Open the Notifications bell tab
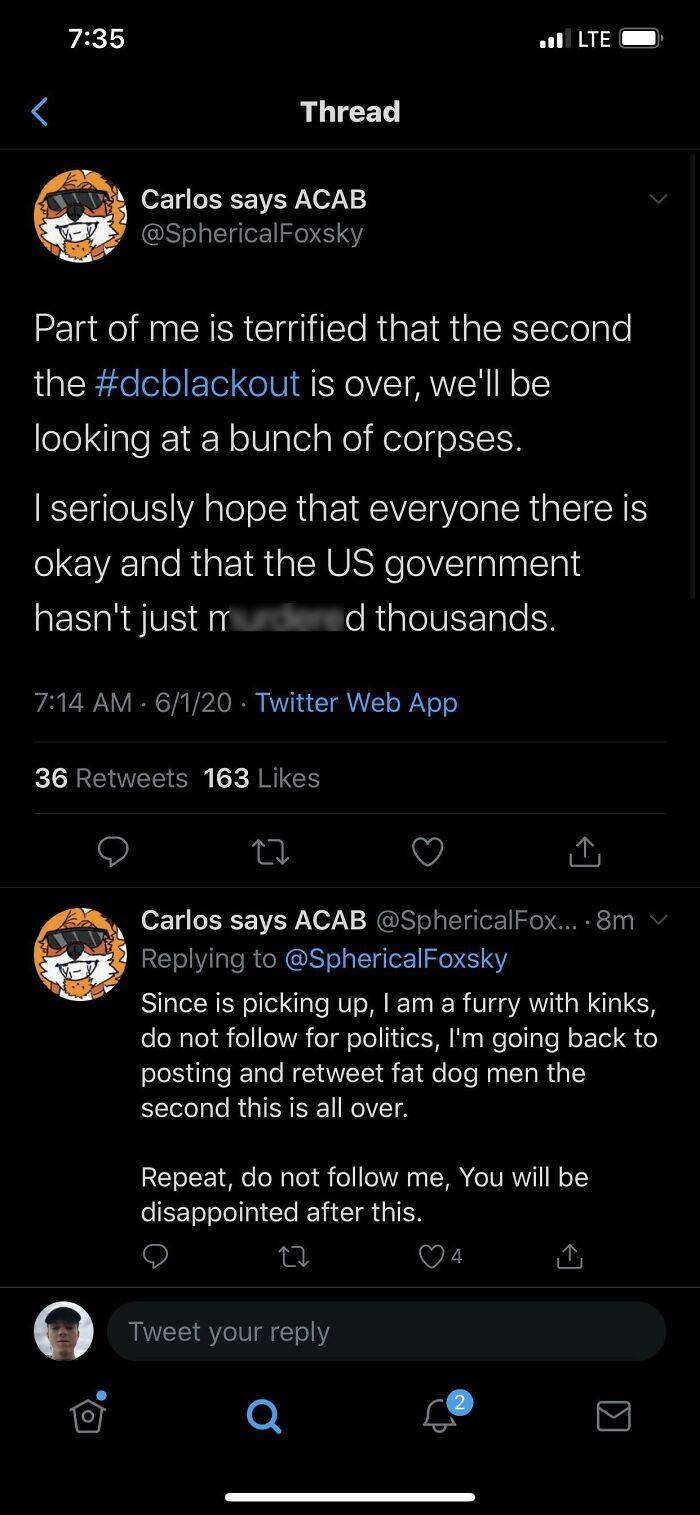Image resolution: width=700 pixels, height=1515 pixels. point(439,1414)
